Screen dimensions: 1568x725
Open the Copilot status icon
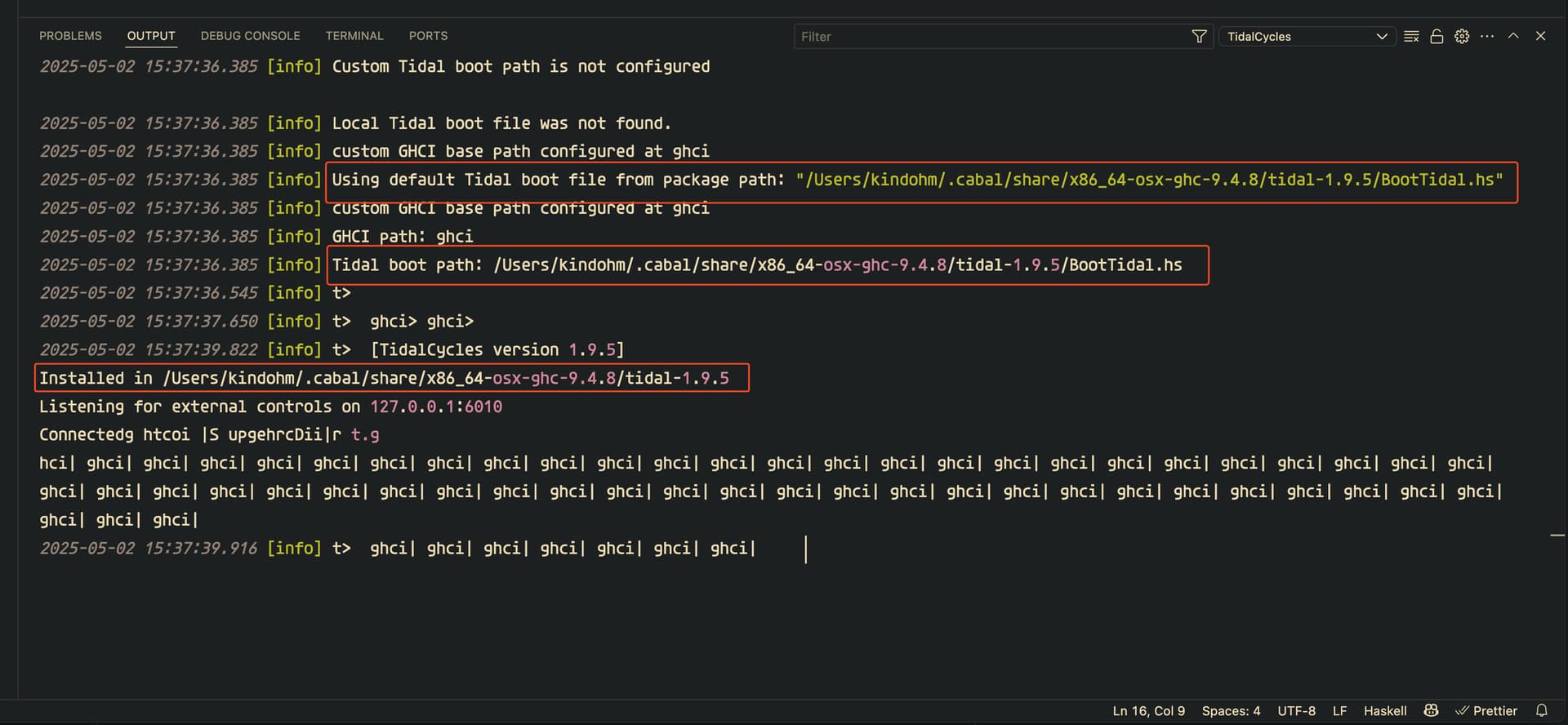(1431, 711)
